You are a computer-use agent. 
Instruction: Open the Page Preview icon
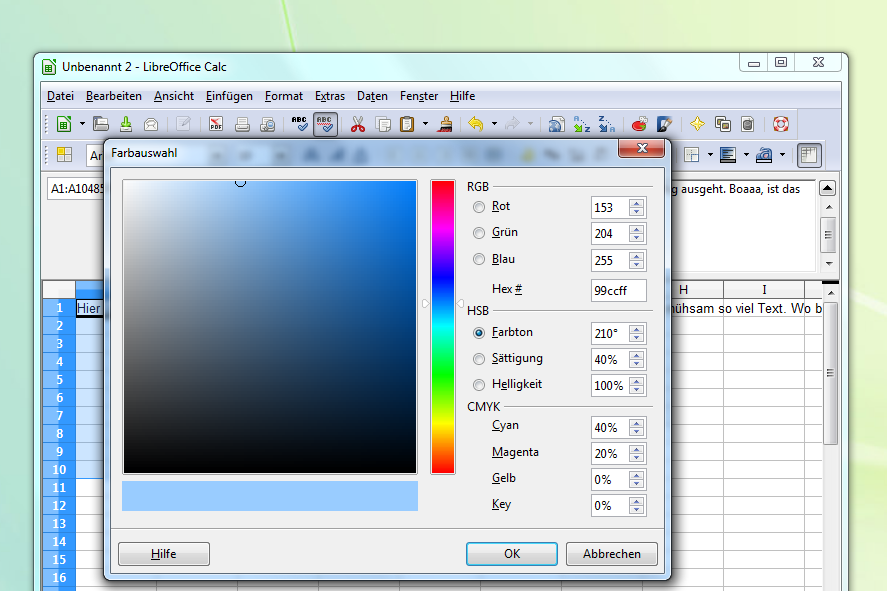[x=268, y=124]
